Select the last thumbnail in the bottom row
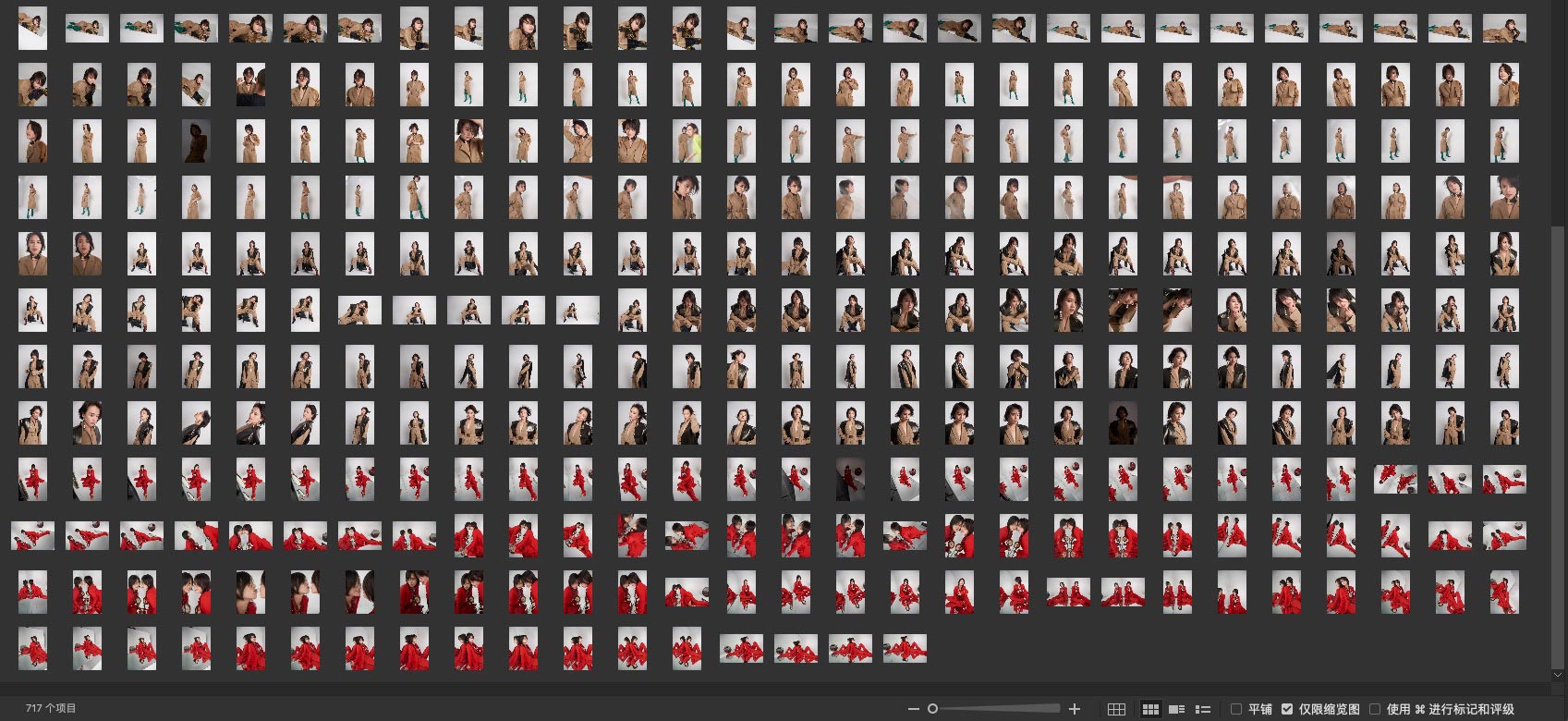This screenshot has width=1568, height=721. (x=905, y=649)
